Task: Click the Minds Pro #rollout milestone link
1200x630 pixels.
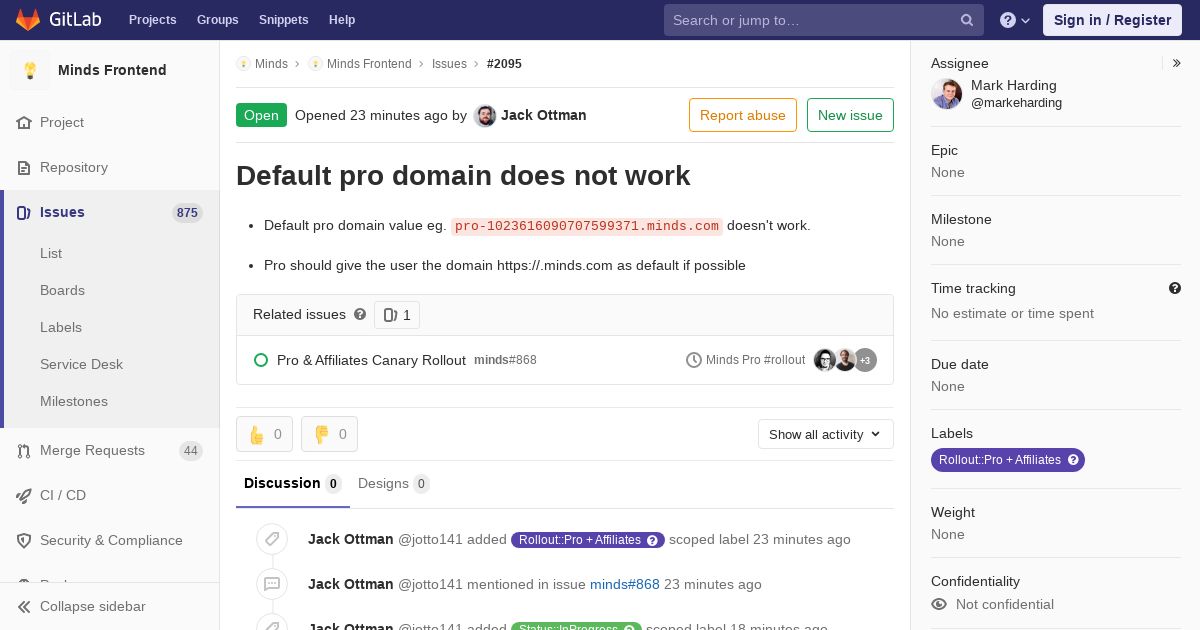Action: (755, 360)
